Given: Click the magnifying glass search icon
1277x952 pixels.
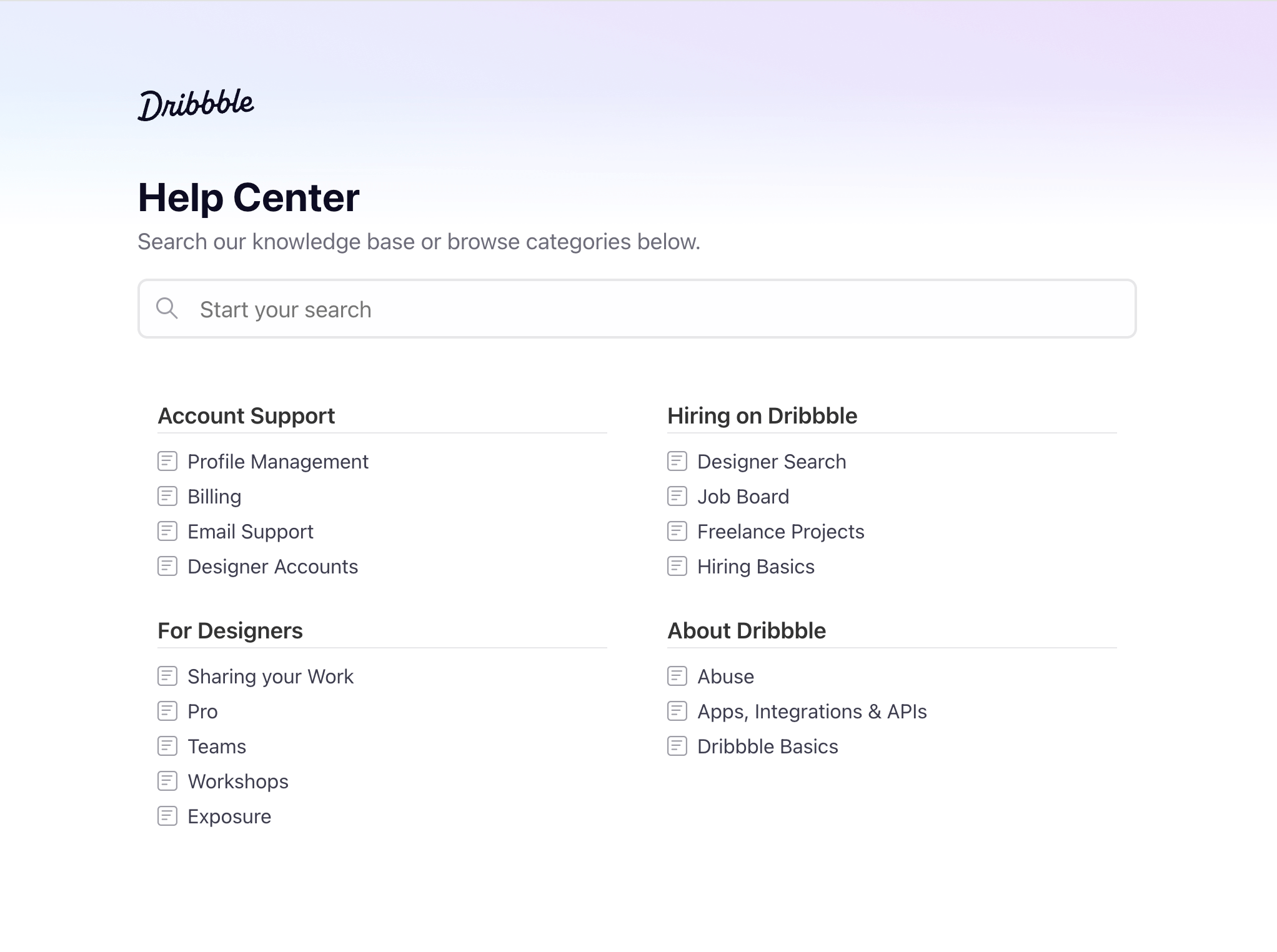Looking at the screenshot, I should (167, 309).
